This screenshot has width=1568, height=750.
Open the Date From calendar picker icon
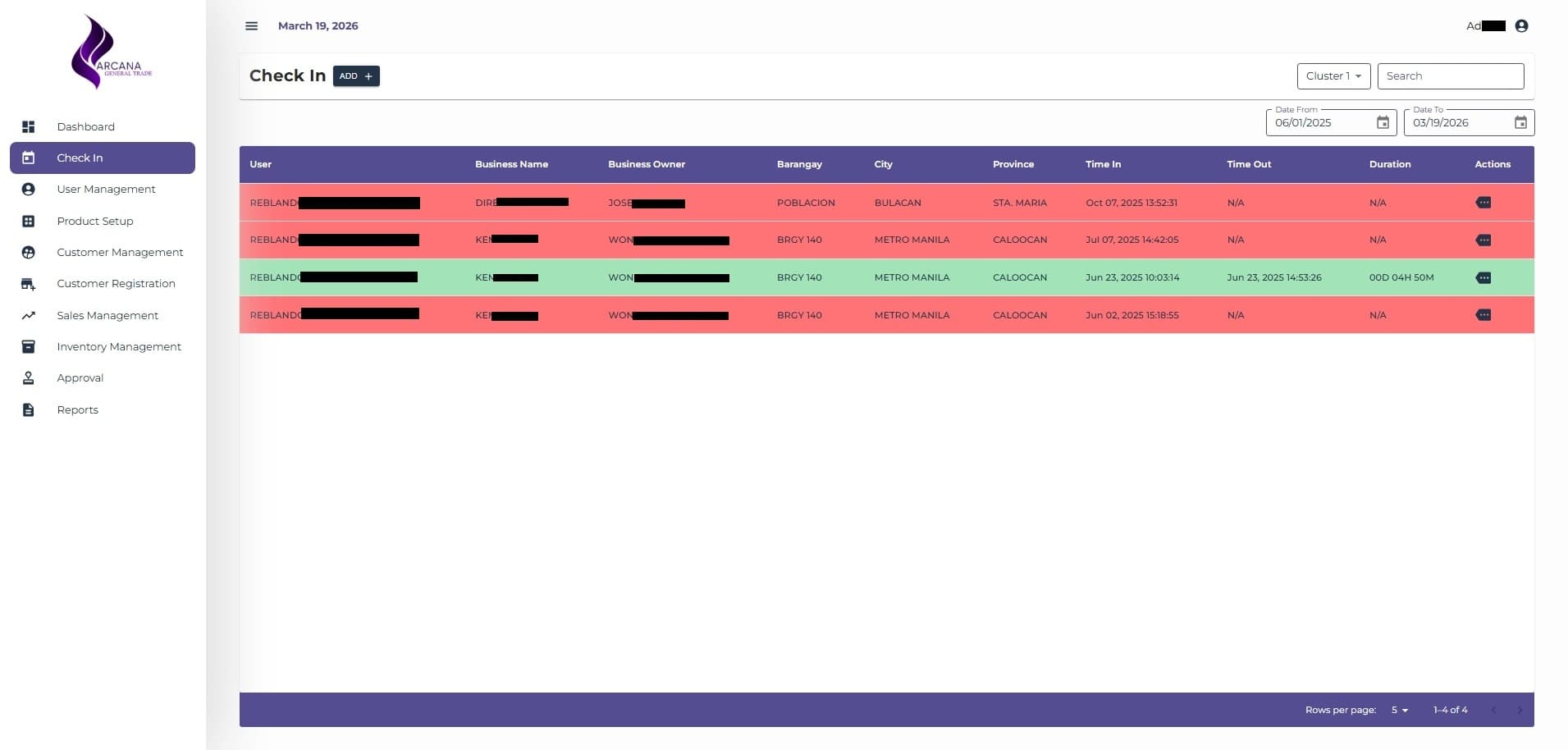click(x=1383, y=123)
